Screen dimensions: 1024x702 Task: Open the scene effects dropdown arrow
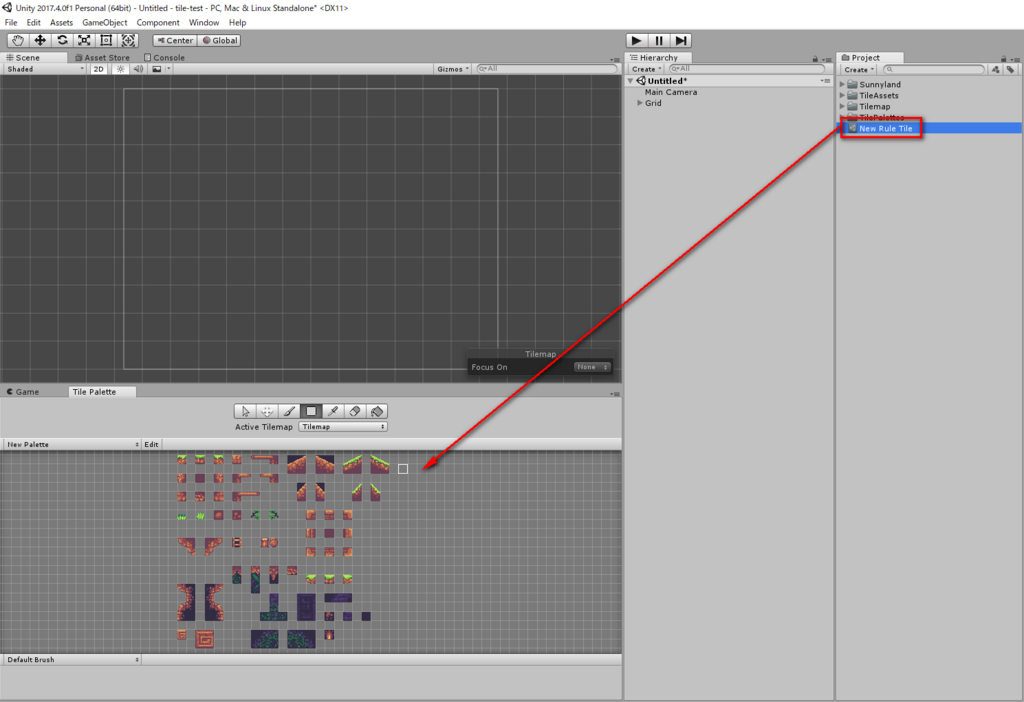click(x=168, y=69)
